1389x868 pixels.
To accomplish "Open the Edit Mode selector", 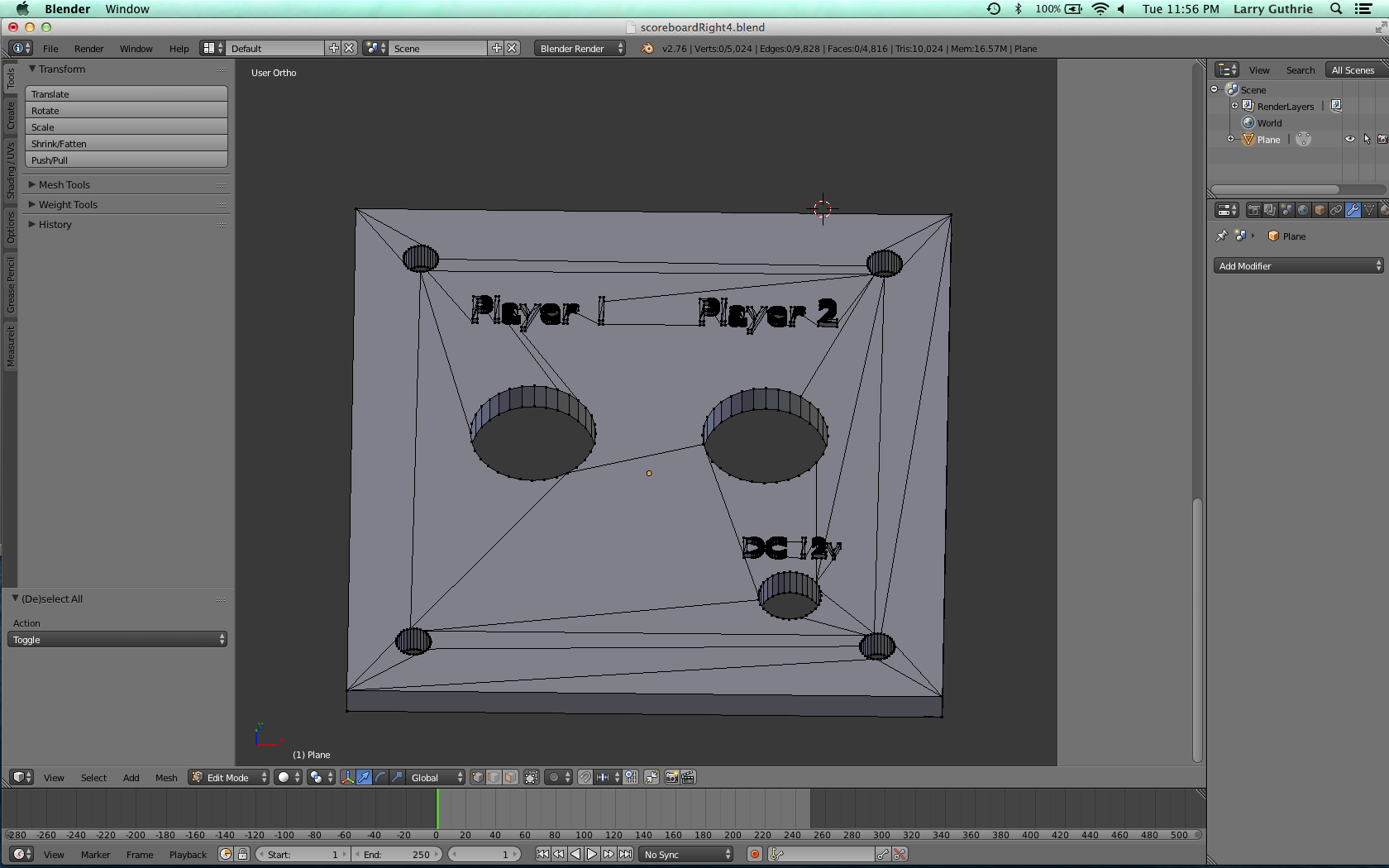I will click(229, 777).
